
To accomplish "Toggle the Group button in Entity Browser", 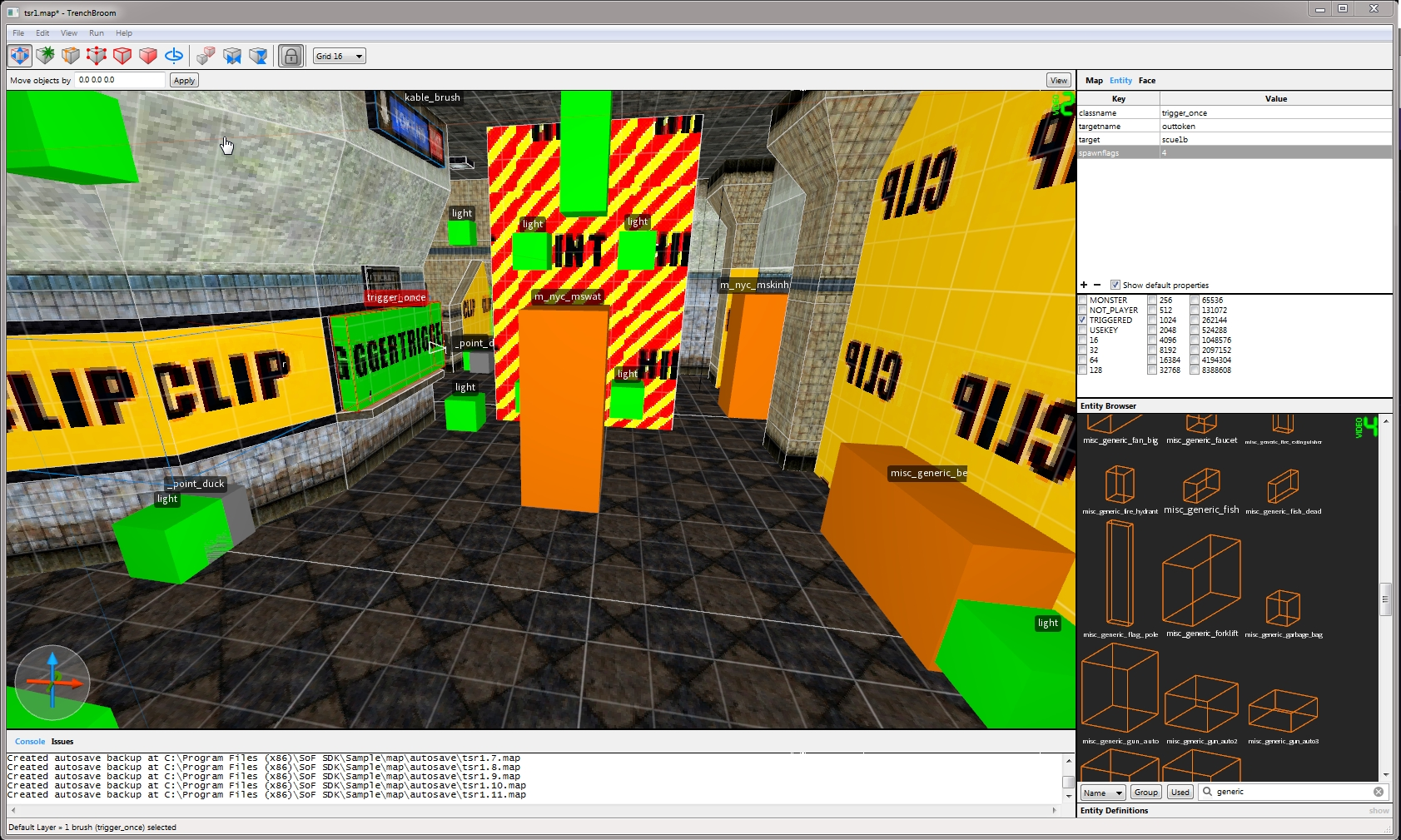I will 1145,792.
